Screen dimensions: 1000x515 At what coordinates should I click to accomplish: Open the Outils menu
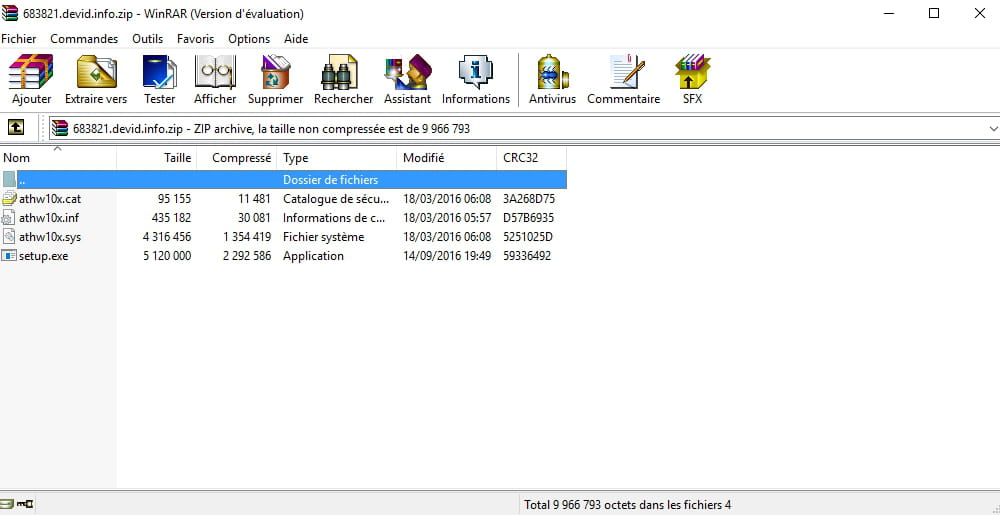tap(147, 39)
